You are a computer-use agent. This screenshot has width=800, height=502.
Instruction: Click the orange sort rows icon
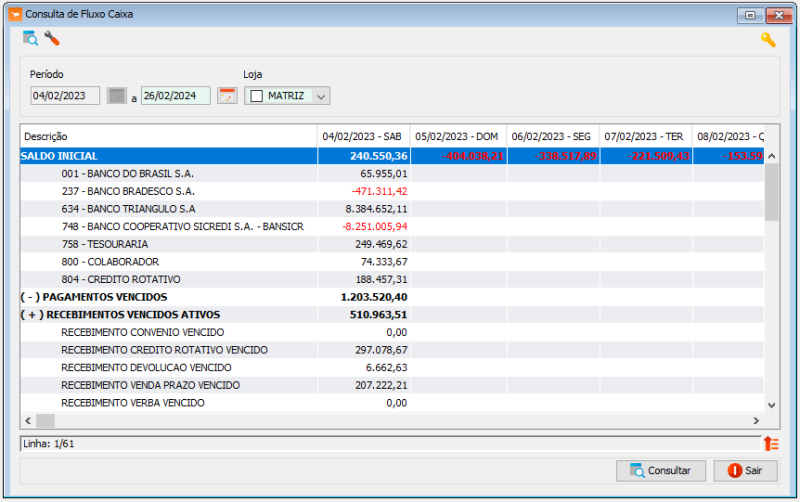771,444
